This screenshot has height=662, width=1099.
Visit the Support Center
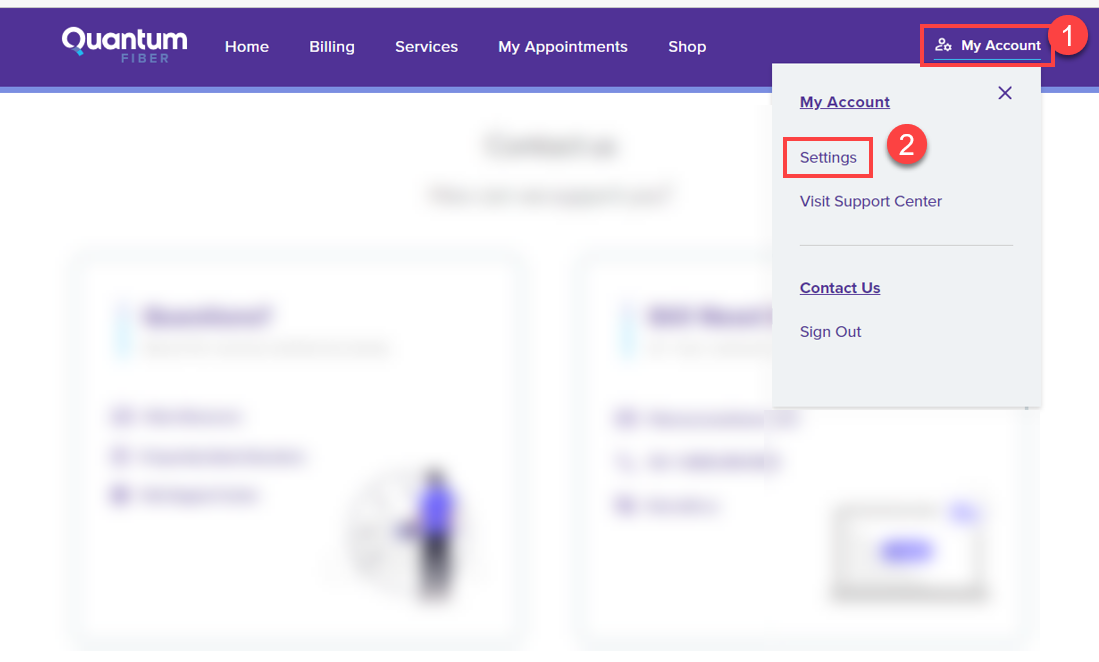(870, 201)
